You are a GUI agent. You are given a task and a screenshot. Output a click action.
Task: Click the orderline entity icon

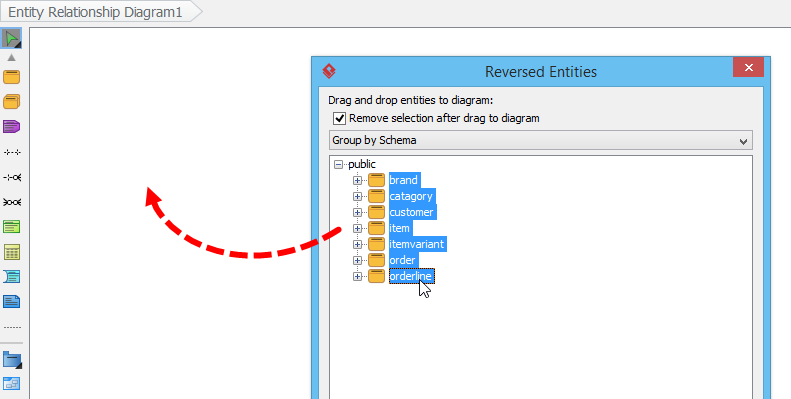[376, 276]
